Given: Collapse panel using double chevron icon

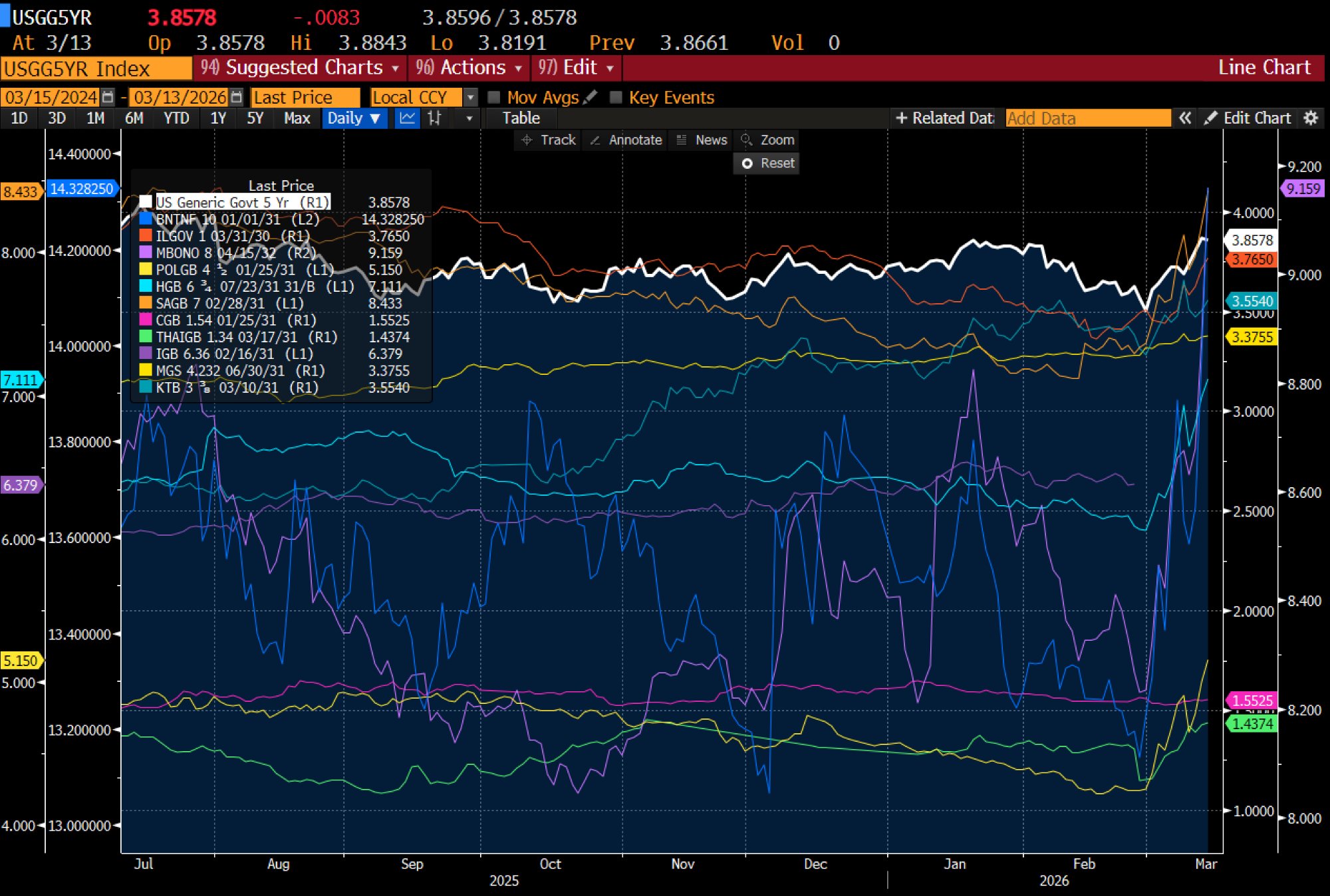Looking at the screenshot, I should pos(1185,118).
